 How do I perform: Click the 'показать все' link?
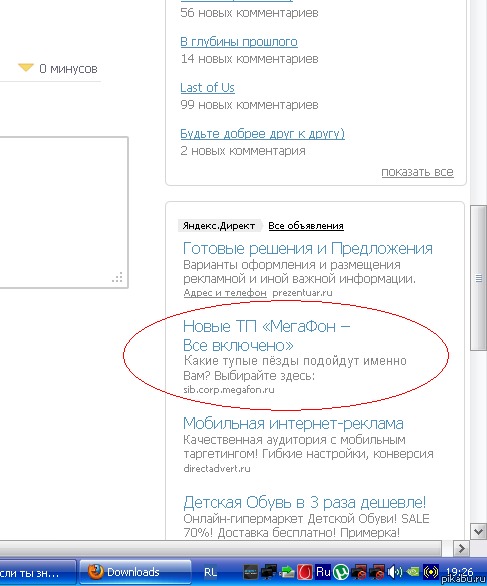[x=417, y=172]
